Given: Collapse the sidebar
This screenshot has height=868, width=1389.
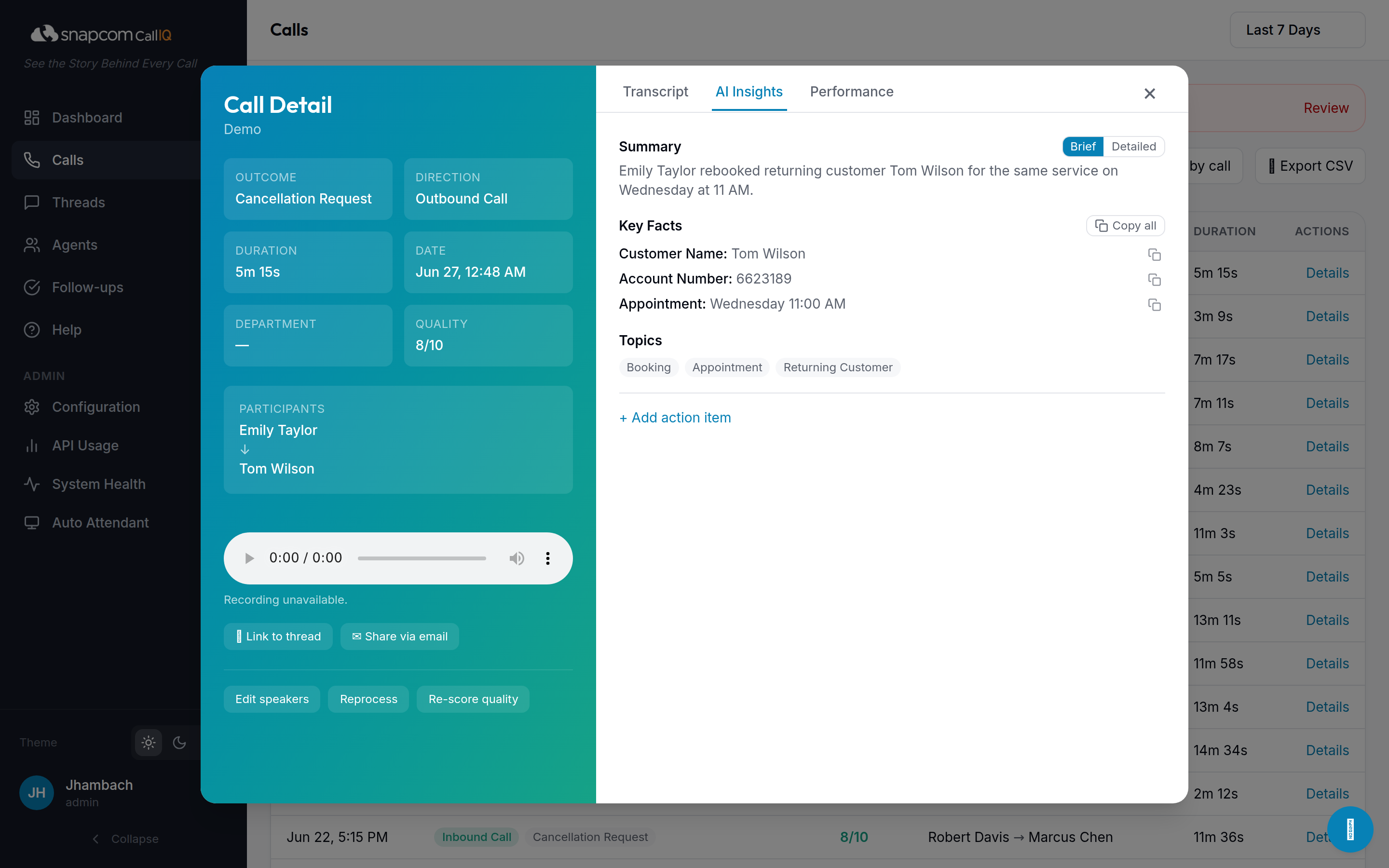Looking at the screenshot, I should tap(125, 839).
